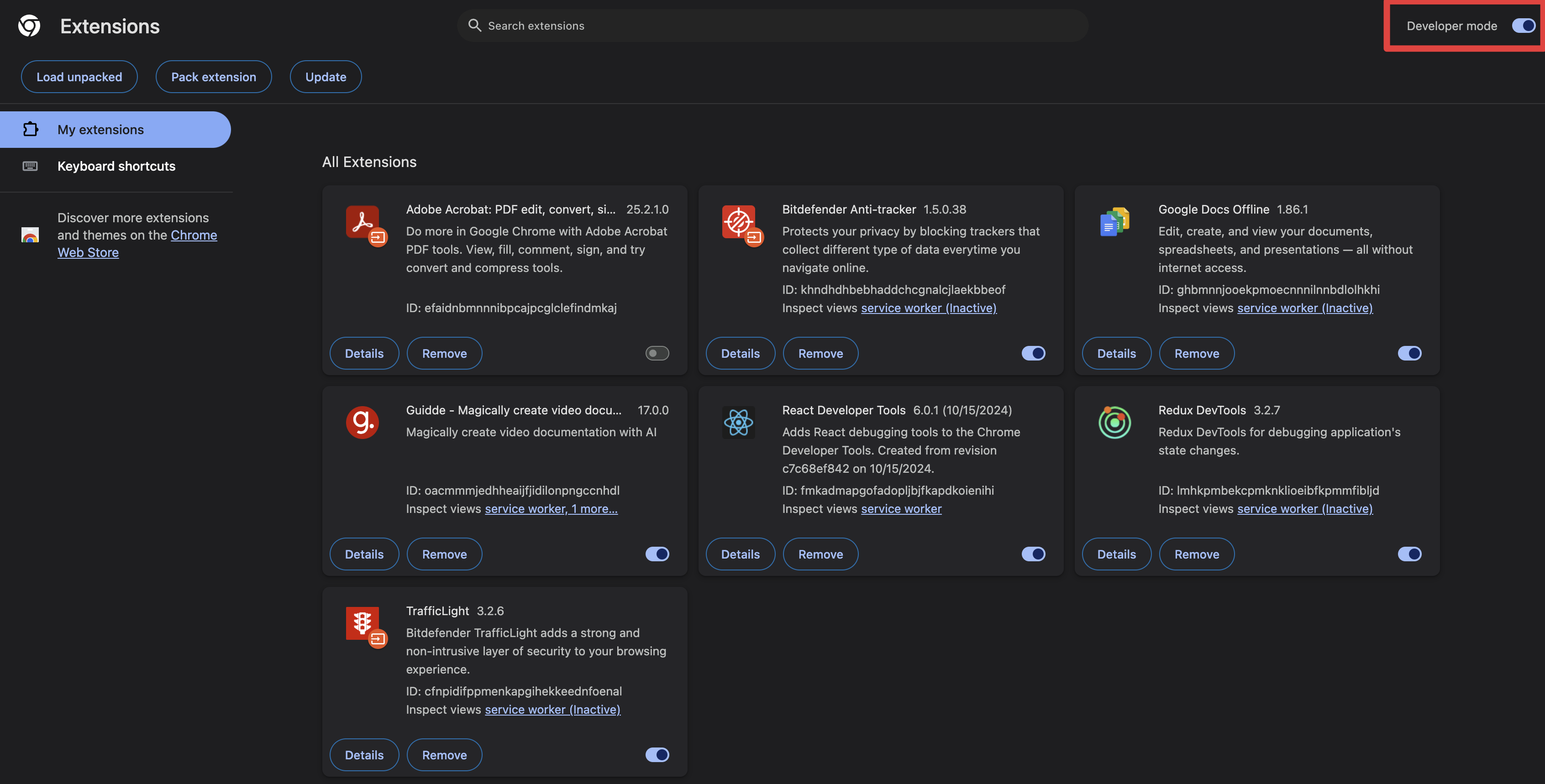Remove the Guidde extension
The height and width of the screenshot is (784, 1545).
[x=444, y=554]
